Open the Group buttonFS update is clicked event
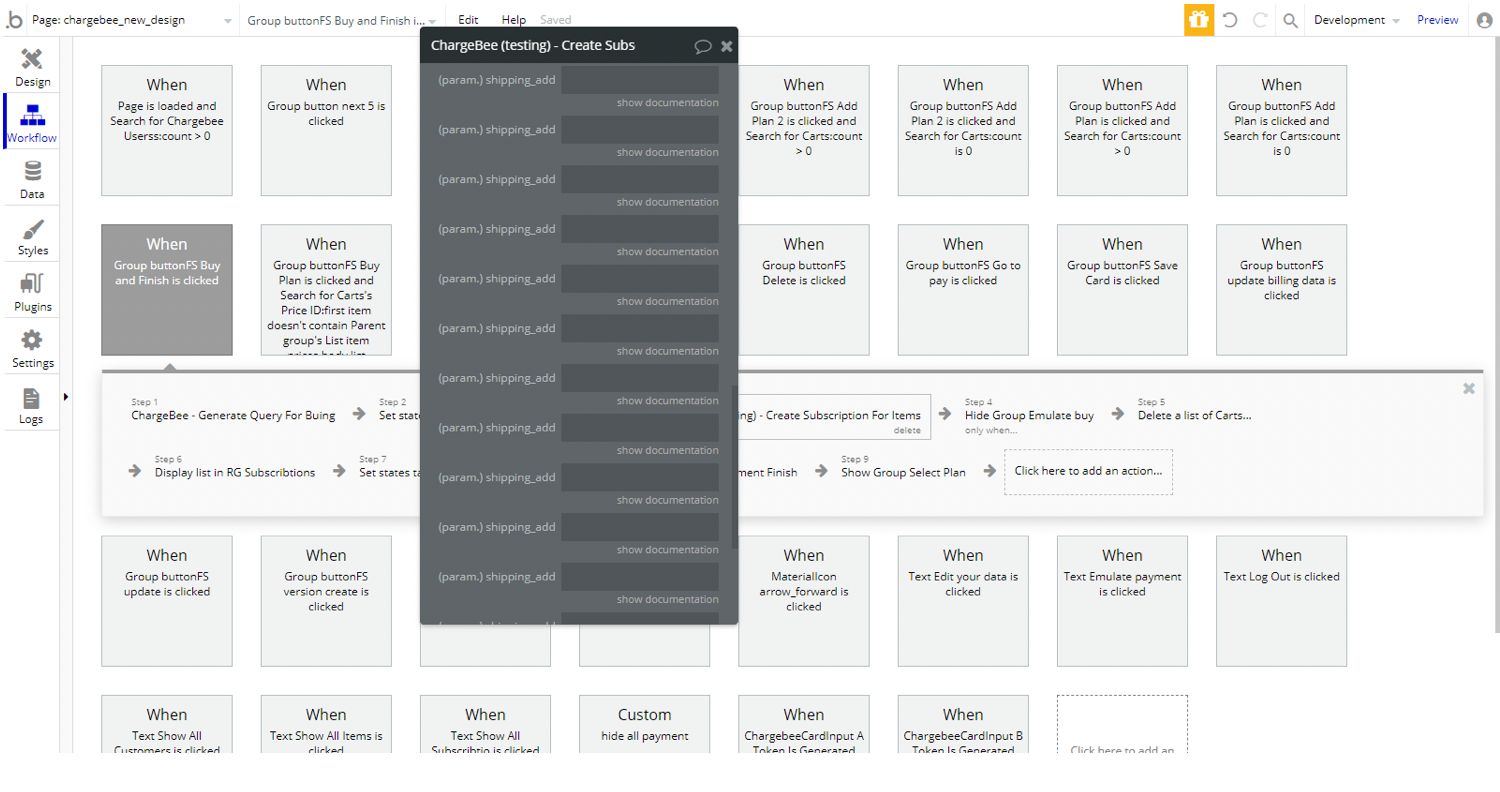Viewport: 1500px width, 792px height. pos(167,601)
